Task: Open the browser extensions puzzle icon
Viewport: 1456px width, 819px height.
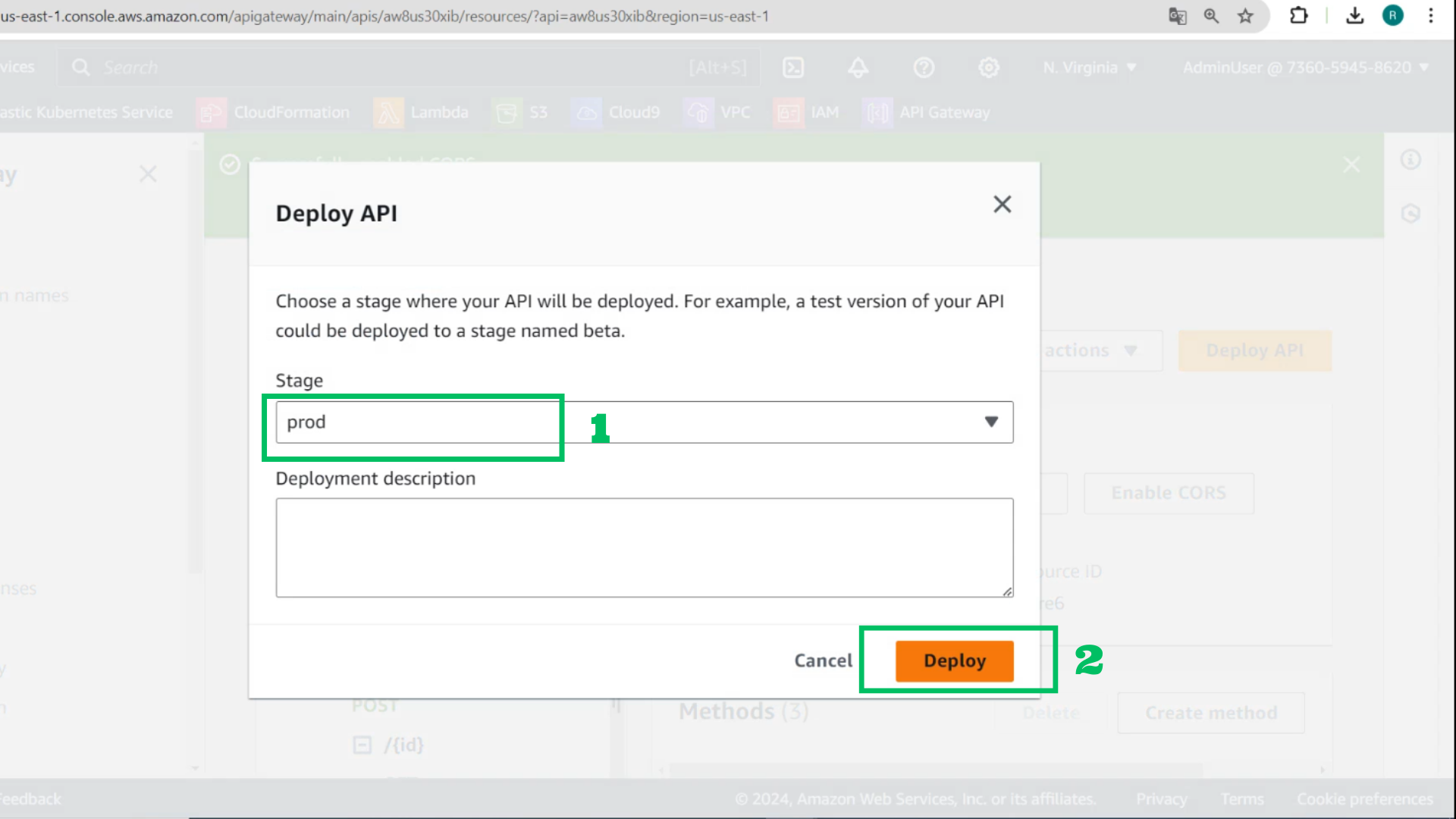Action: (1299, 16)
